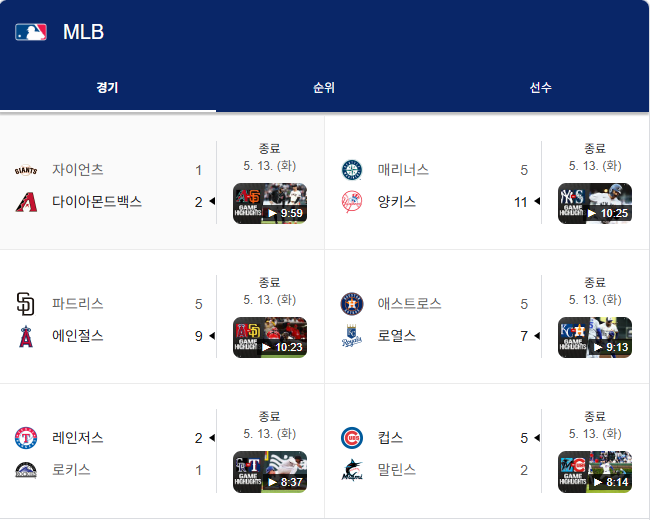Play Padres vs Angels 10:23 highlights
Viewport: 650px width, 520px height.
pos(270,338)
